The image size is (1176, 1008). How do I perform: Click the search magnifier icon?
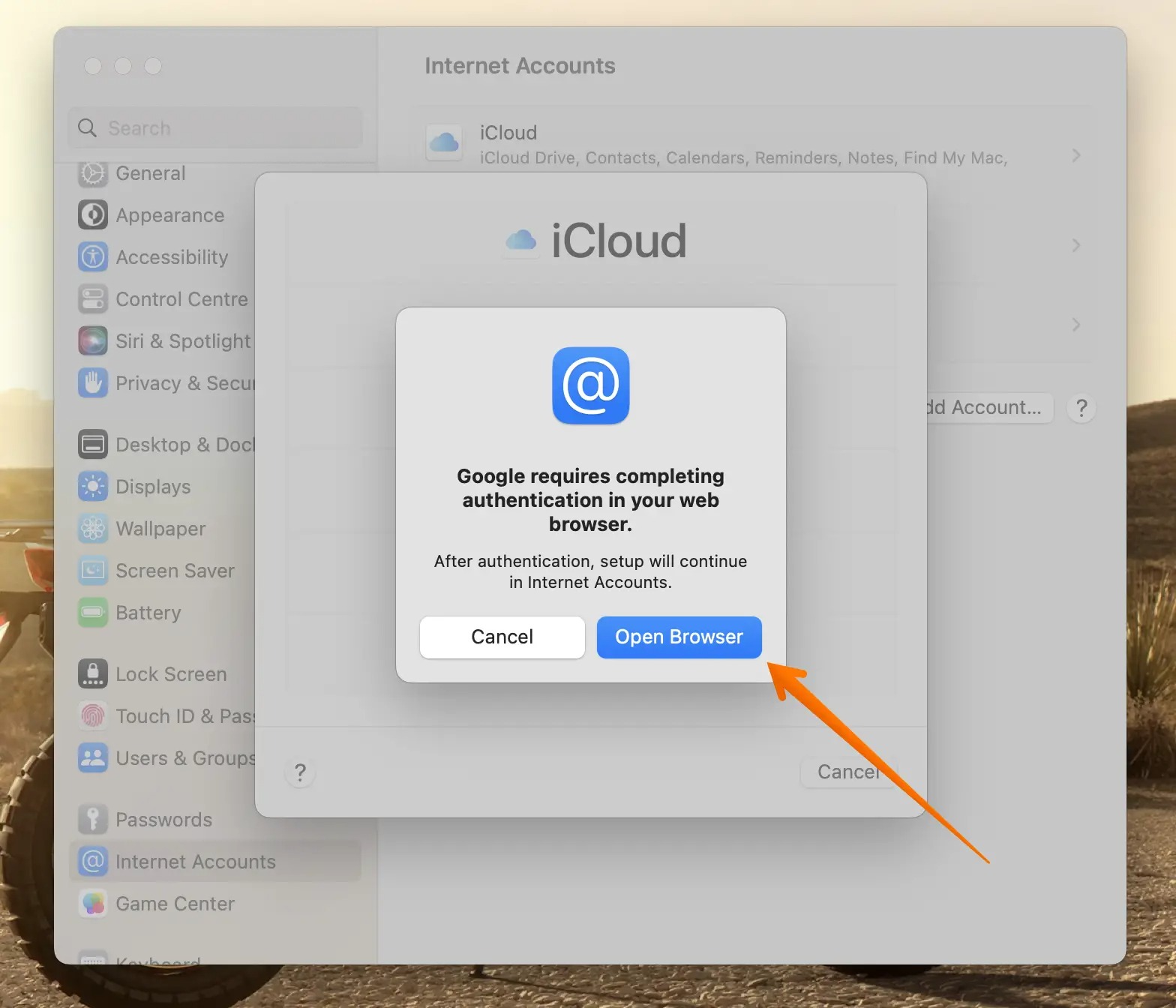(88, 127)
